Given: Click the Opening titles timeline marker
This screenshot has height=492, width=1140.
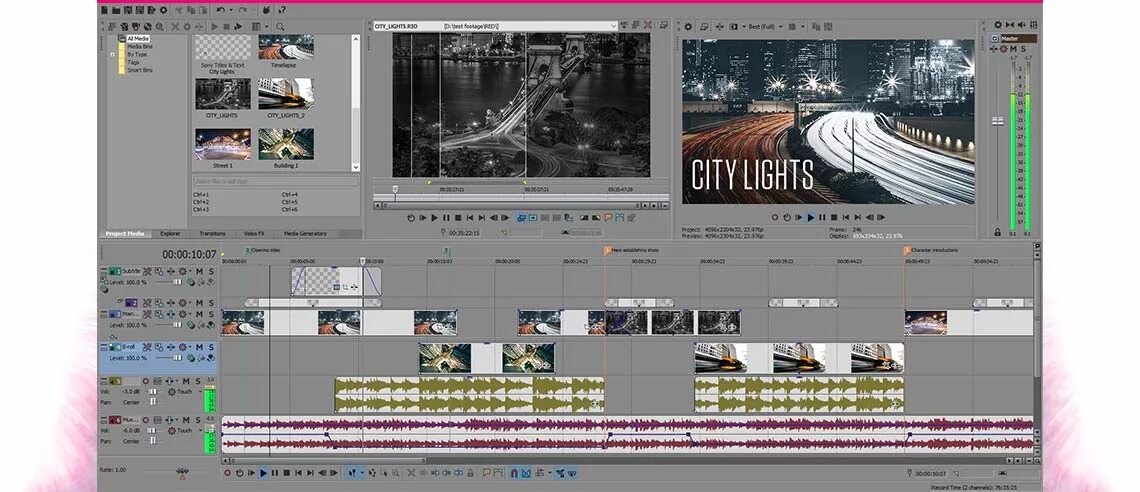Looking at the screenshot, I should (x=260, y=250).
